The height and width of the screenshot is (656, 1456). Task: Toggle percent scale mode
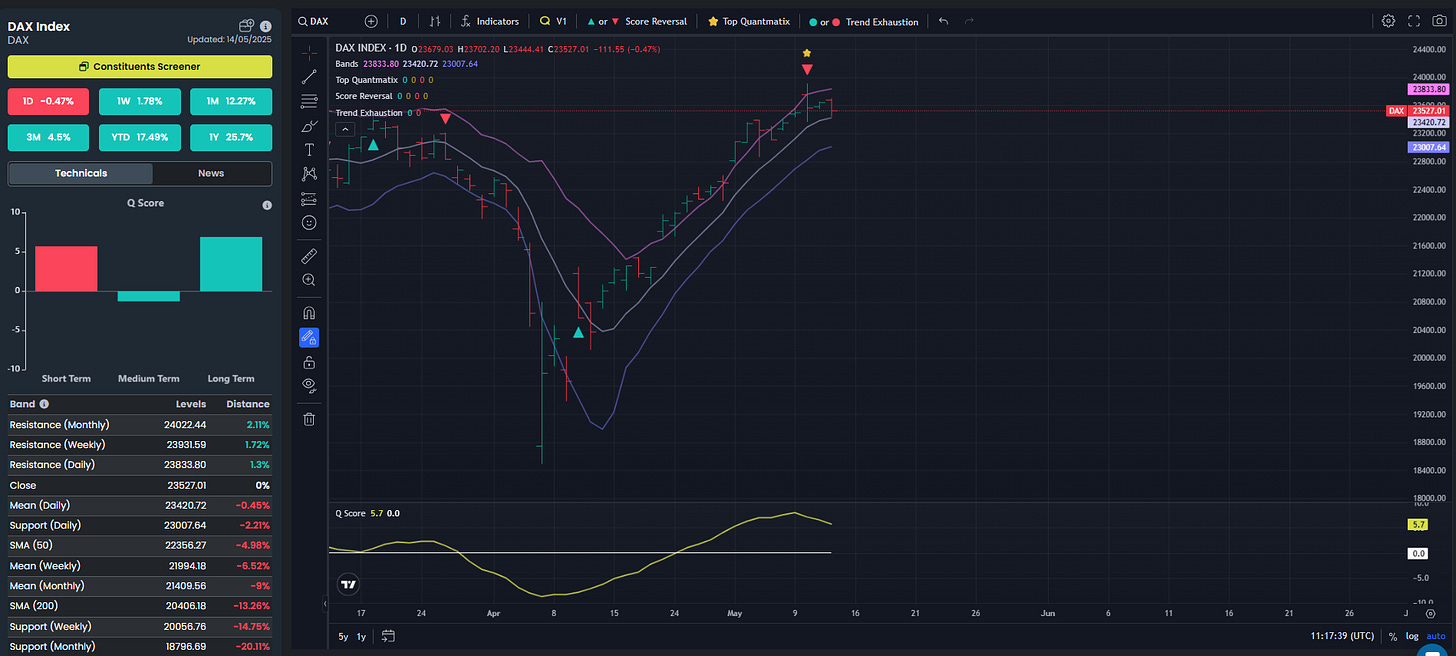[x=1392, y=636]
